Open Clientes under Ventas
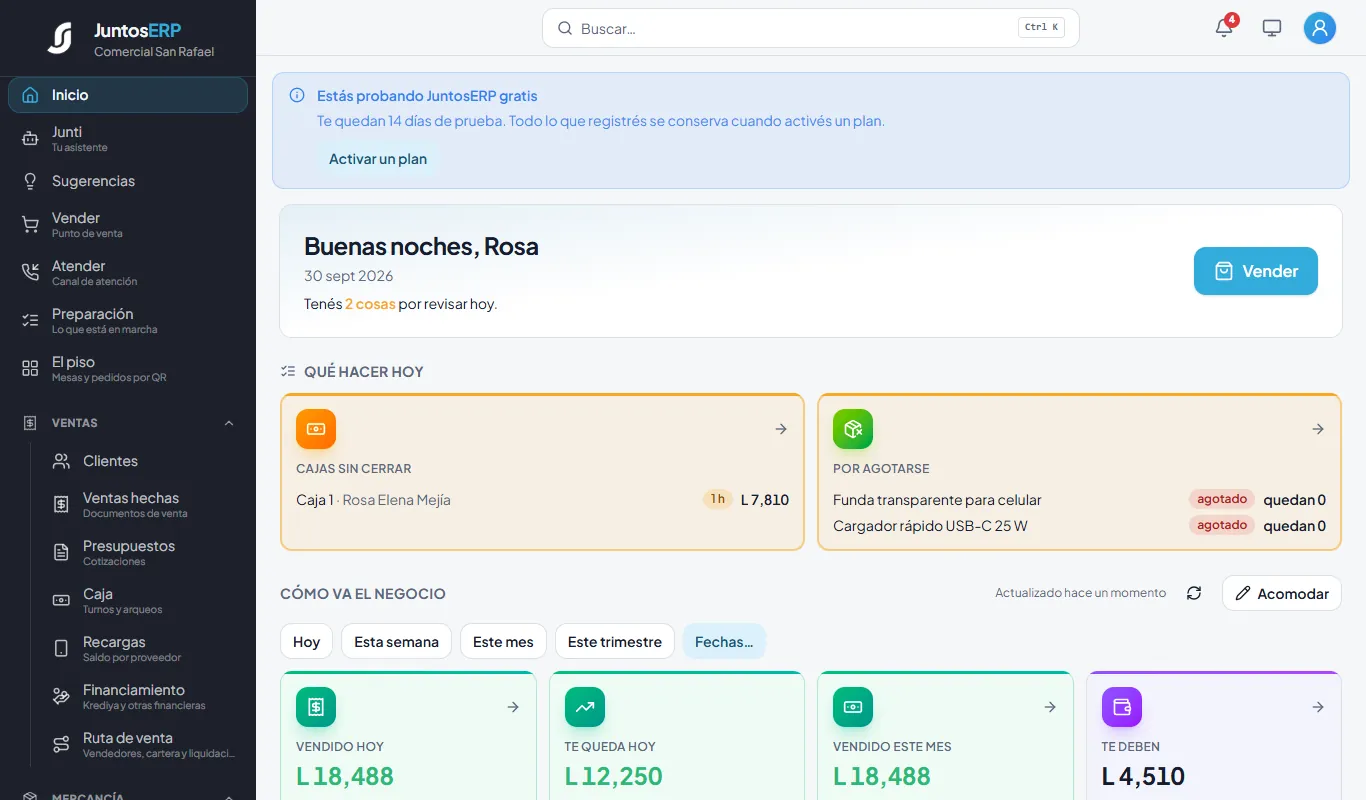The image size is (1366, 800). (144, 461)
